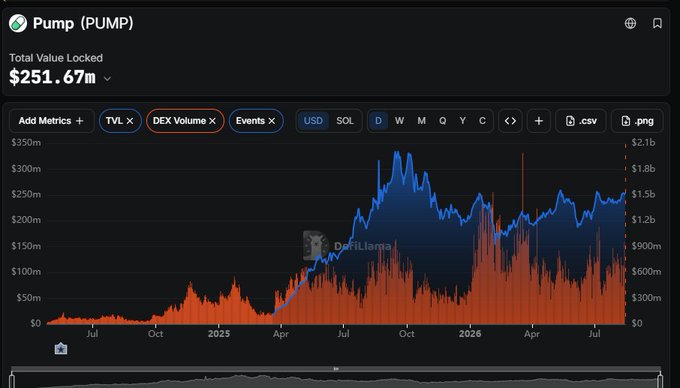Select monthly (M) interval
The width and height of the screenshot is (680, 388).
tap(422, 121)
